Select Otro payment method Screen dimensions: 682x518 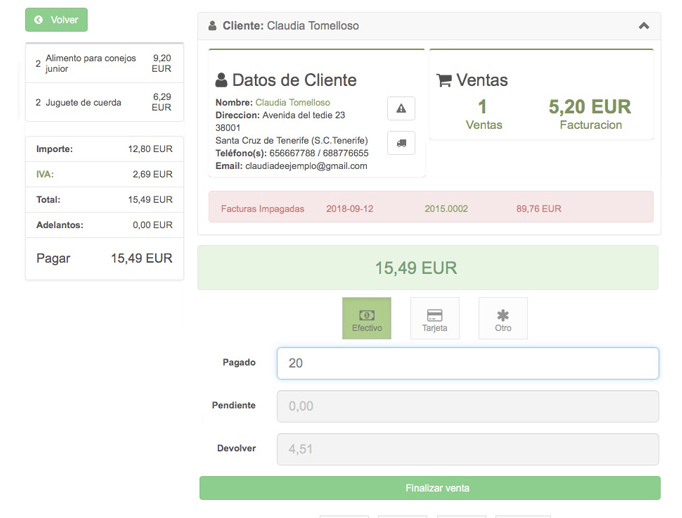502,318
